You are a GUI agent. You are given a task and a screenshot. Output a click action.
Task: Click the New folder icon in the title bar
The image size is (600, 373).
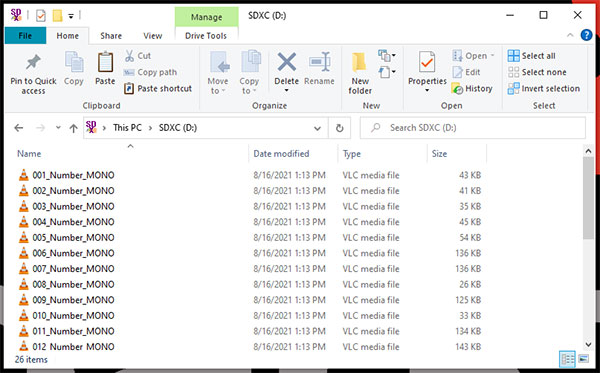coord(57,16)
